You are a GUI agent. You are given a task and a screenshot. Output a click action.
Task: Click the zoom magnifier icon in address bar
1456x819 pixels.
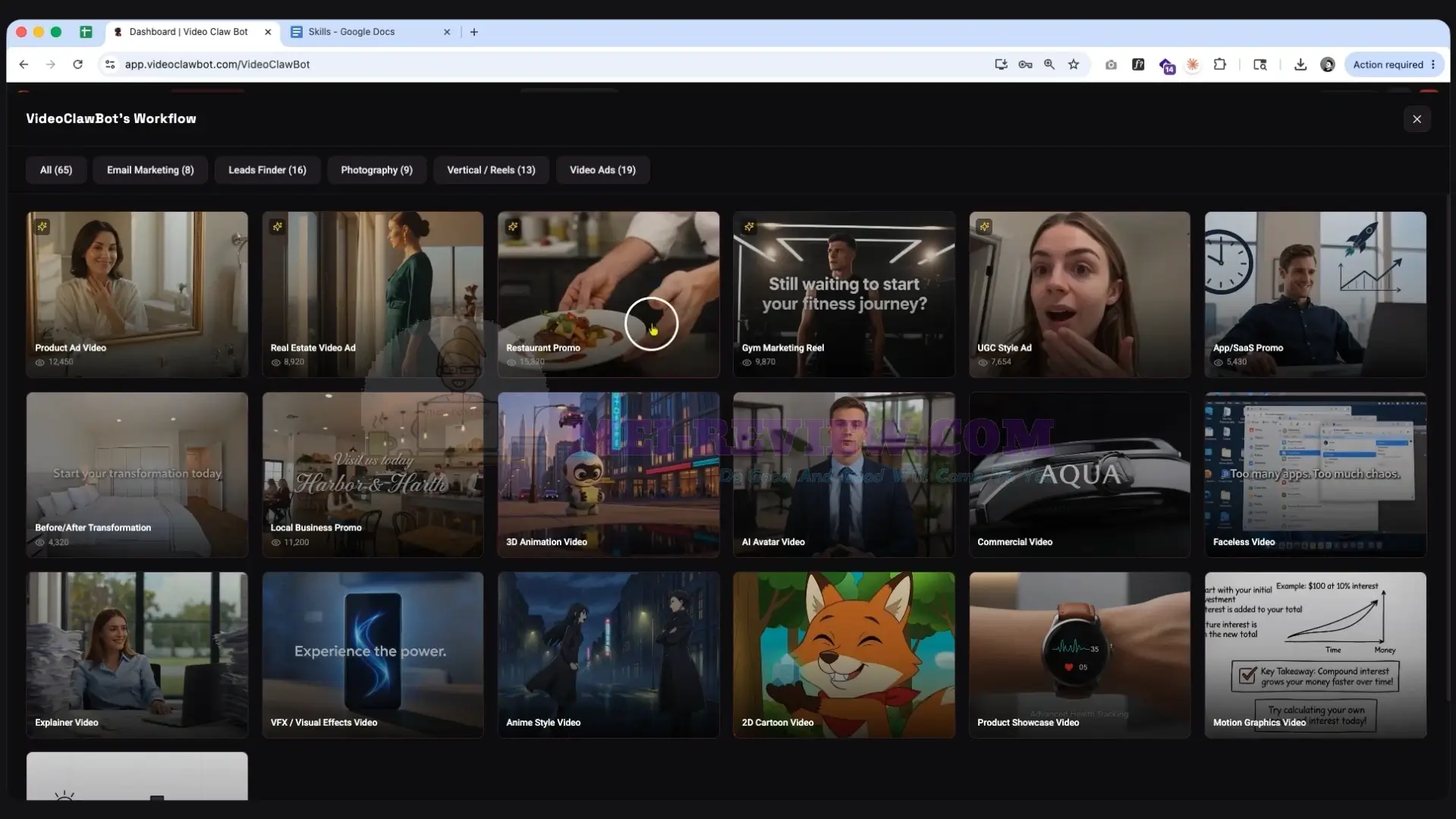[1049, 65]
